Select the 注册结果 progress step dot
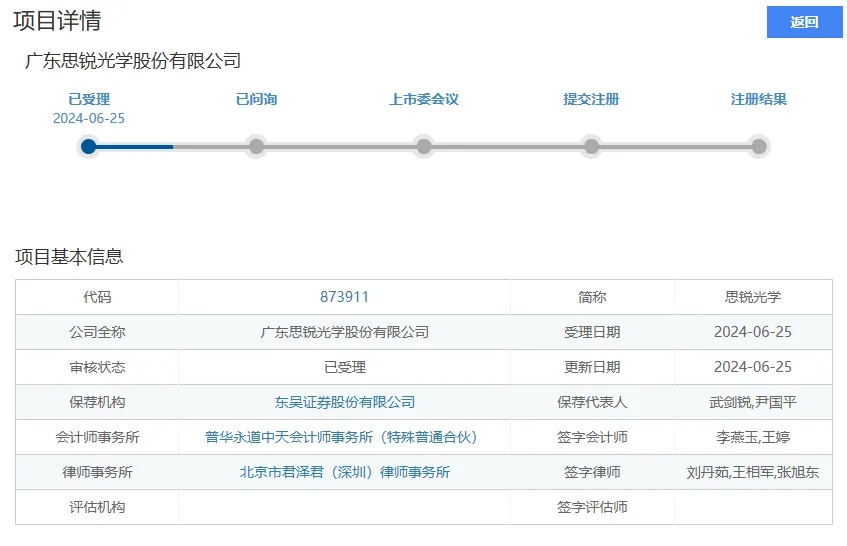This screenshot has height=546, width=847. [x=759, y=146]
